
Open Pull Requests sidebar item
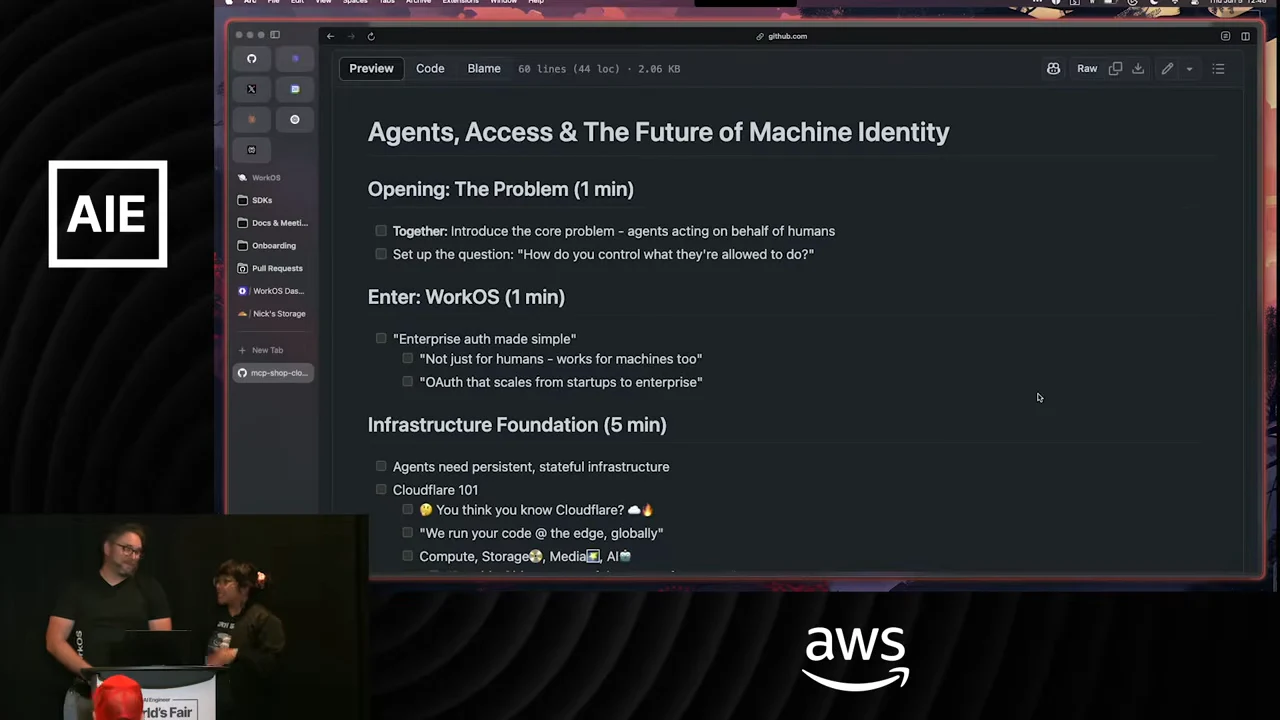[273, 268]
